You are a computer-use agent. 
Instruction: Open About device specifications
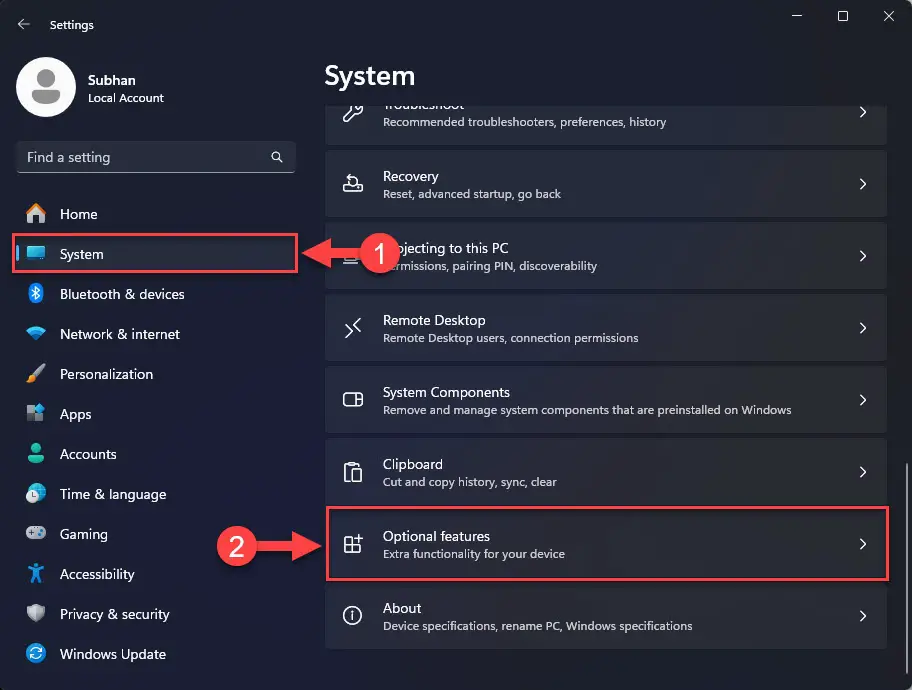click(x=606, y=616)
